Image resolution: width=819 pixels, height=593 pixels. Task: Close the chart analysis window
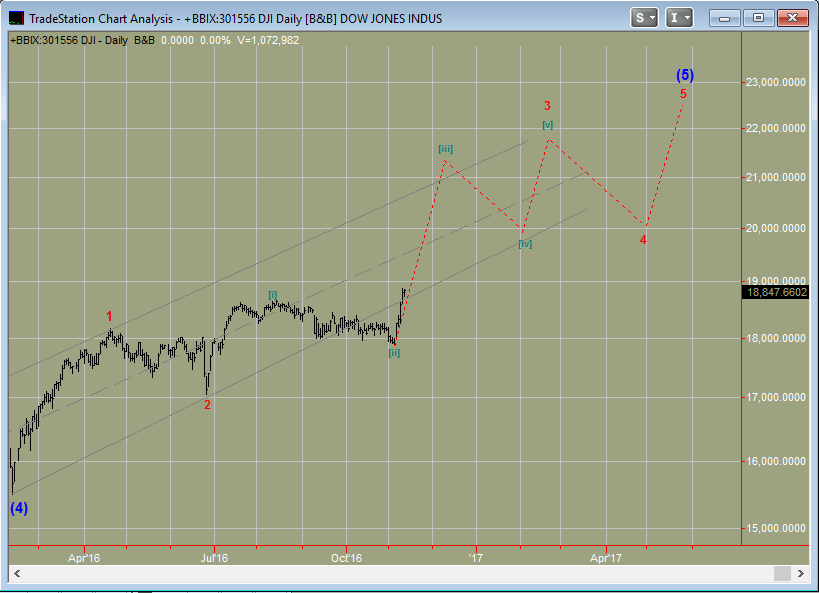[x=792, y=18]
